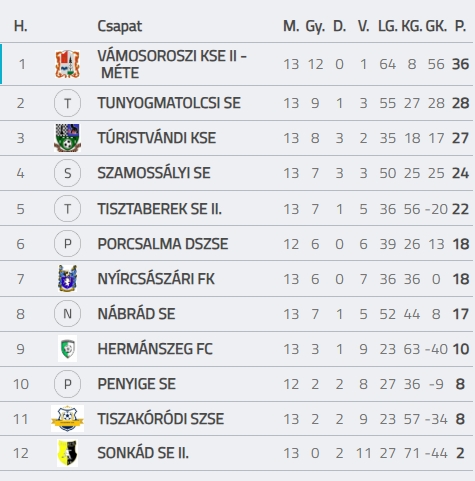475x481 pixels.
Task: Click the Hermánszeg FC green shield logo
Action: (68, 349)
